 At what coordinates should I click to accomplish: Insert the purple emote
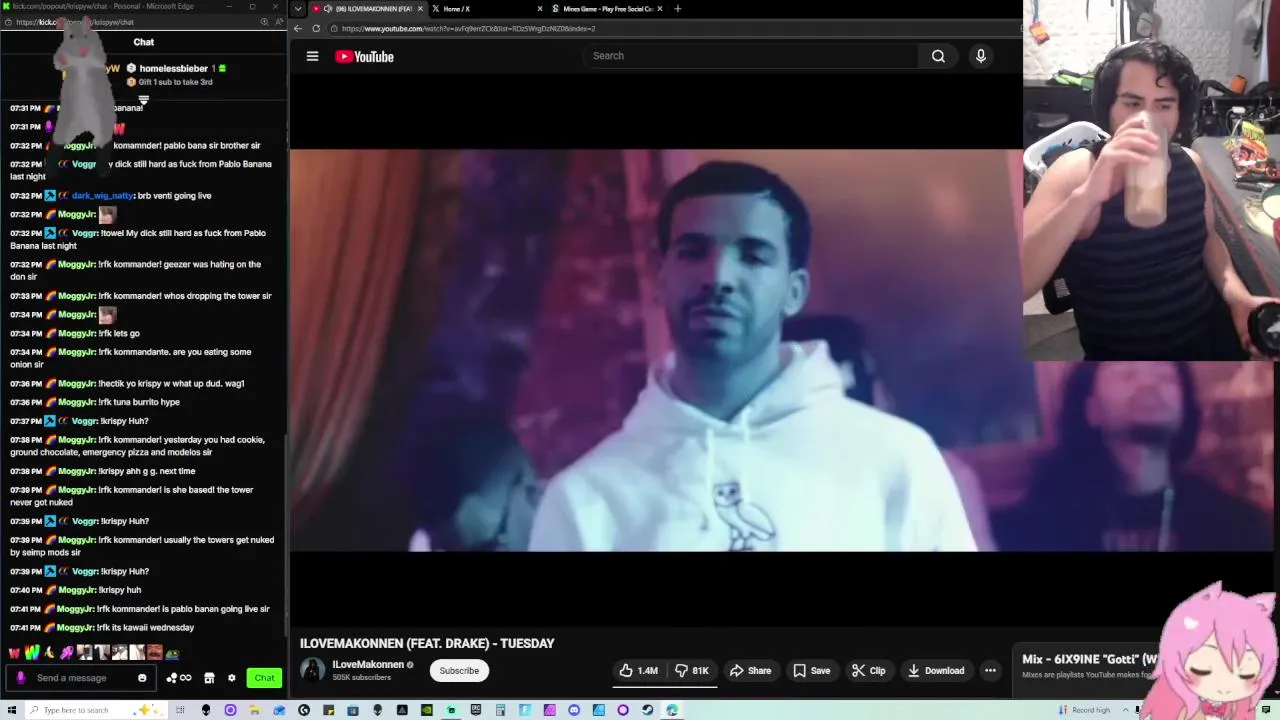click(67, 653)
